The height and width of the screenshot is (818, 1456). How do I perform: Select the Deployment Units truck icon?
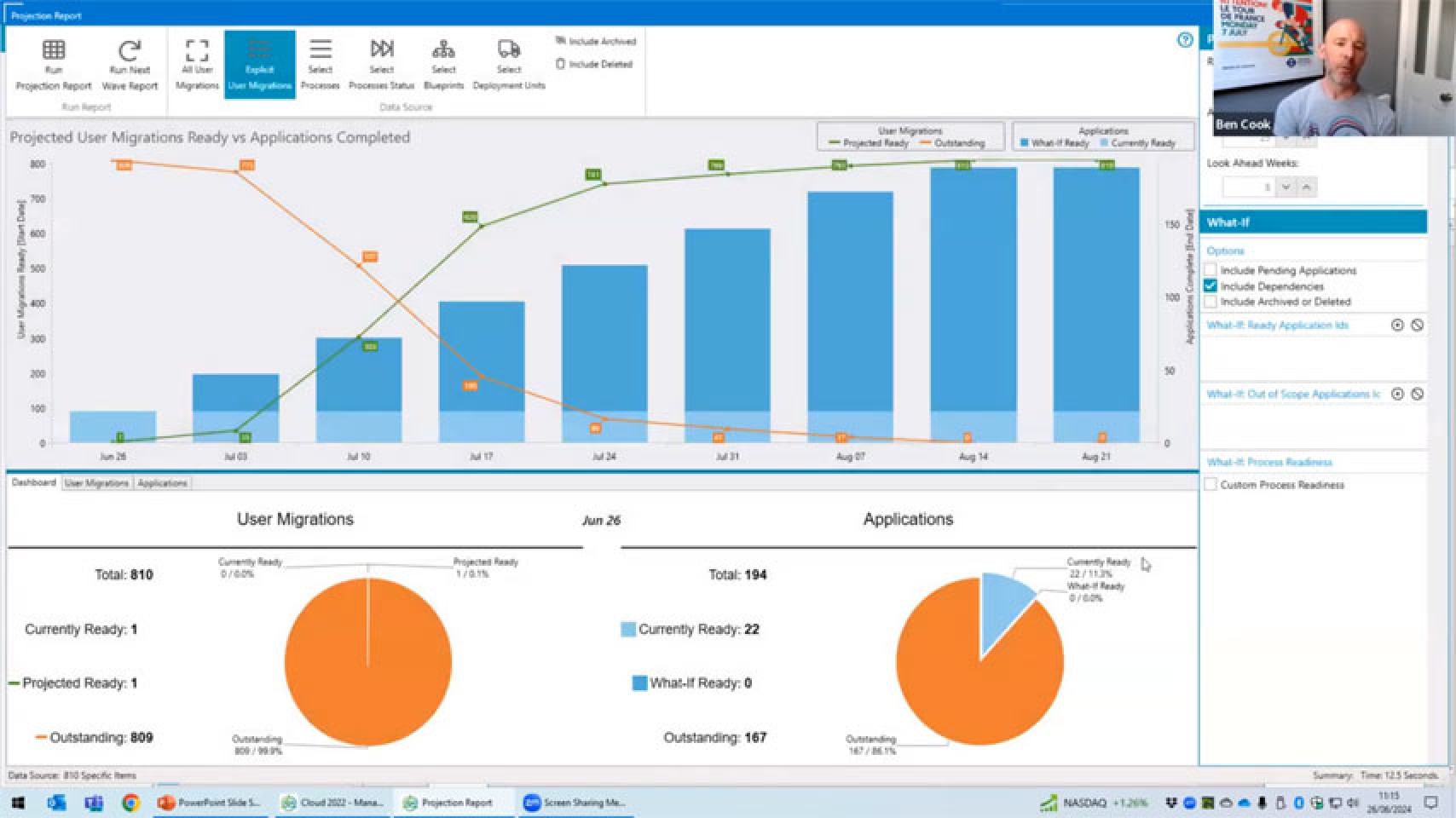coord(508,60)
